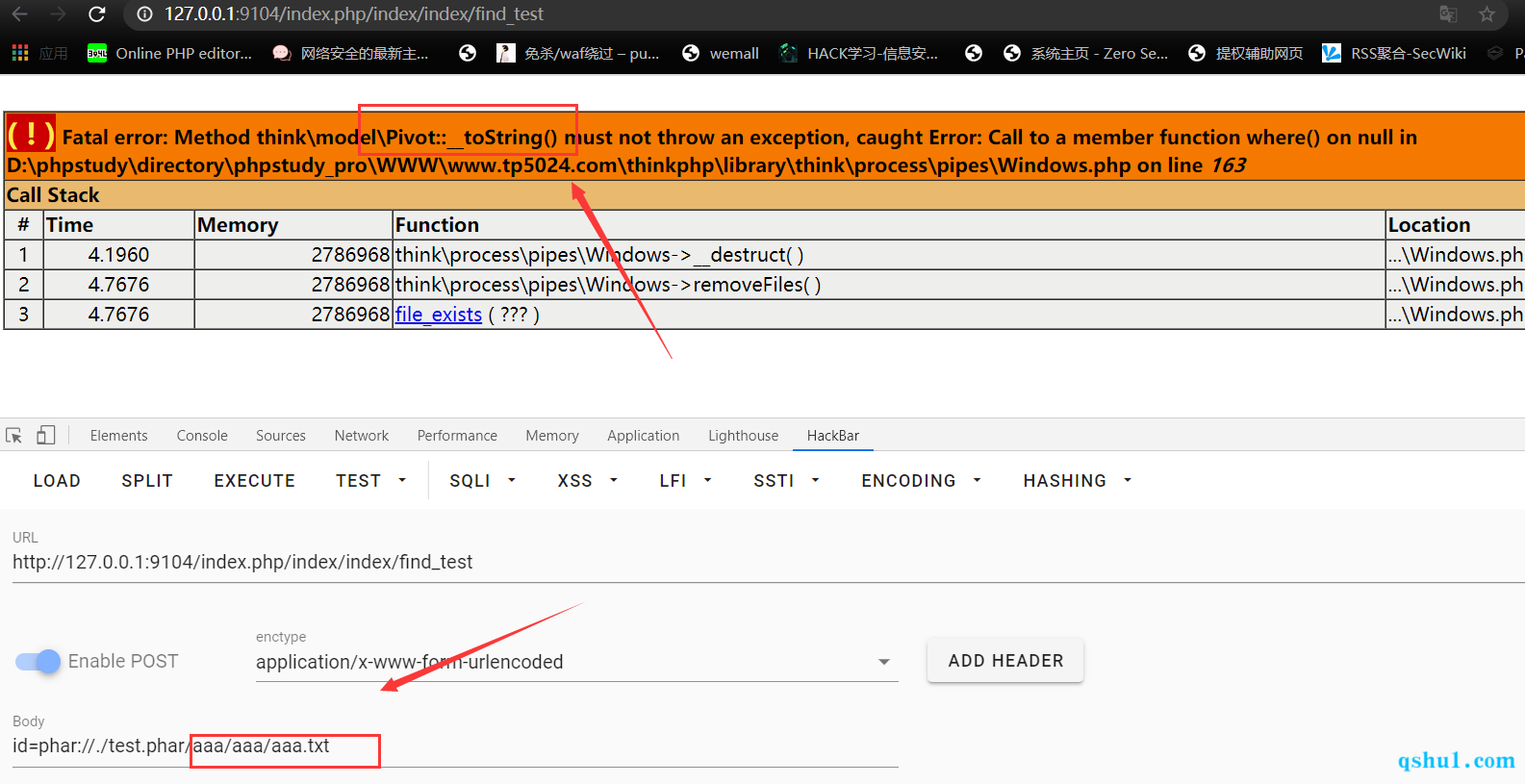
Task: Go back using the browser back arrow
Action: (x=19, y=14)
